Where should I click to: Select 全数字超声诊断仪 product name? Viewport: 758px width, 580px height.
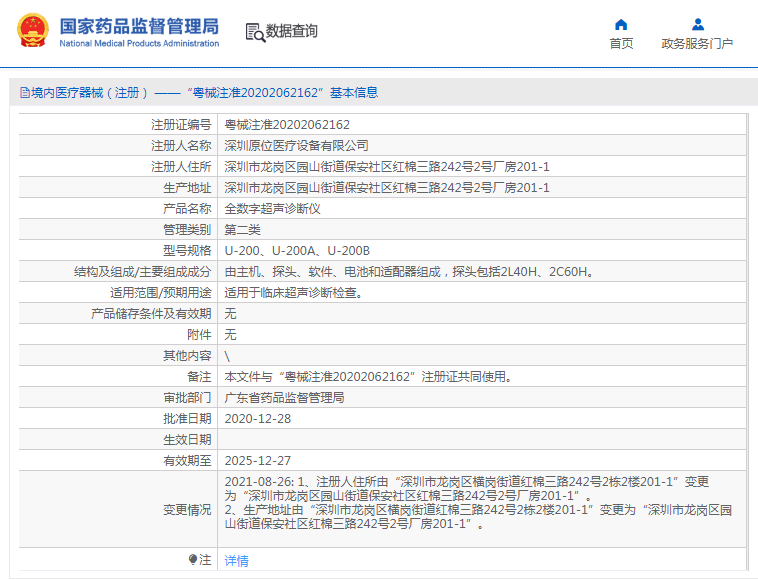coord(272,209)
